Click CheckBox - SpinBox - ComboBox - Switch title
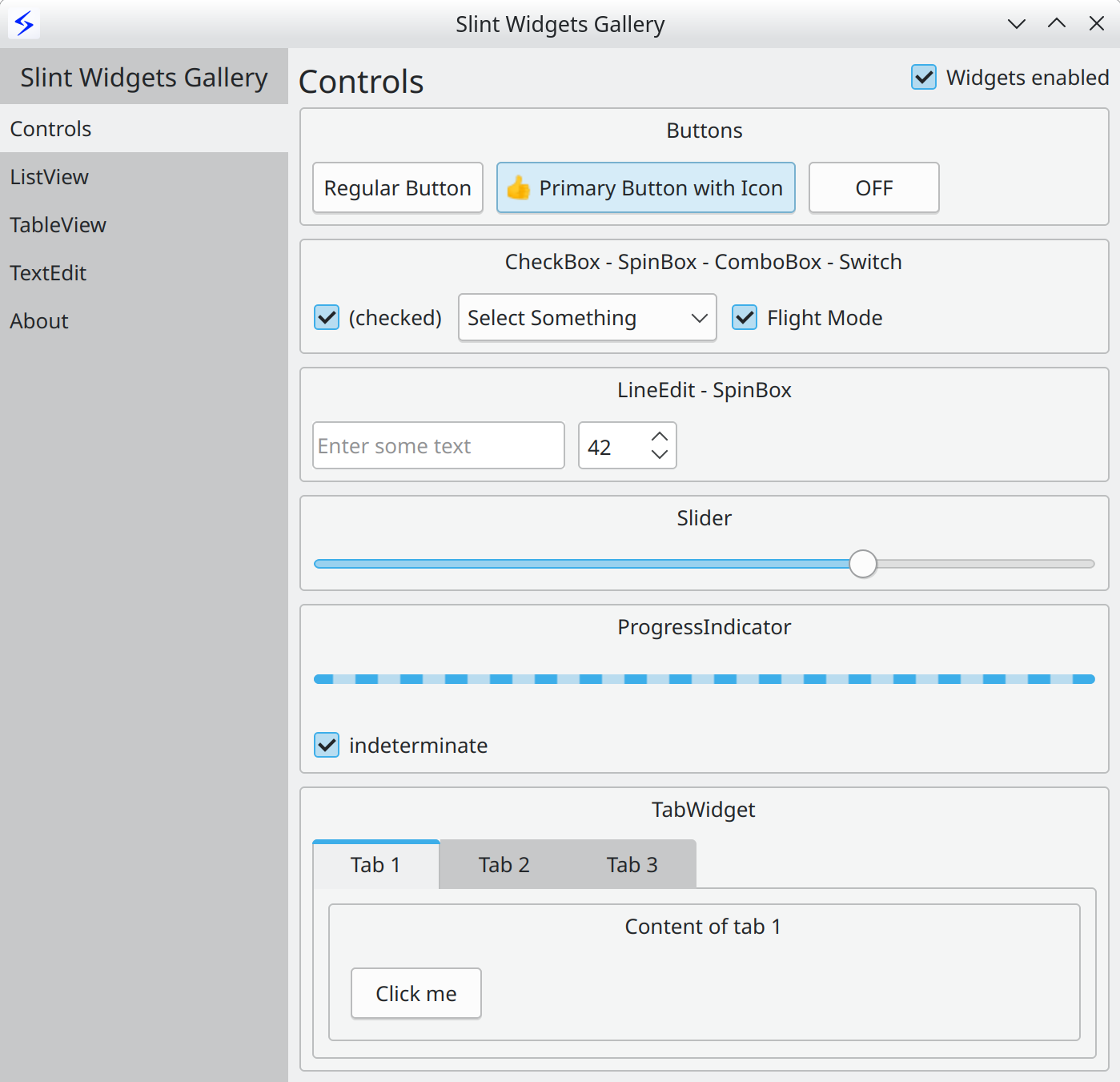This screenshot has height=1082, width=1120. click(704, 262)
